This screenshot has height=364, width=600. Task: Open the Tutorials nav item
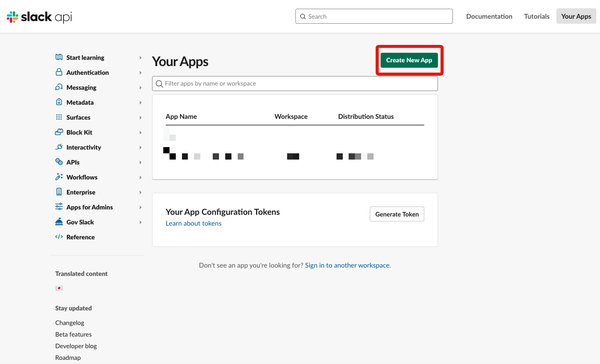(536, 16)
